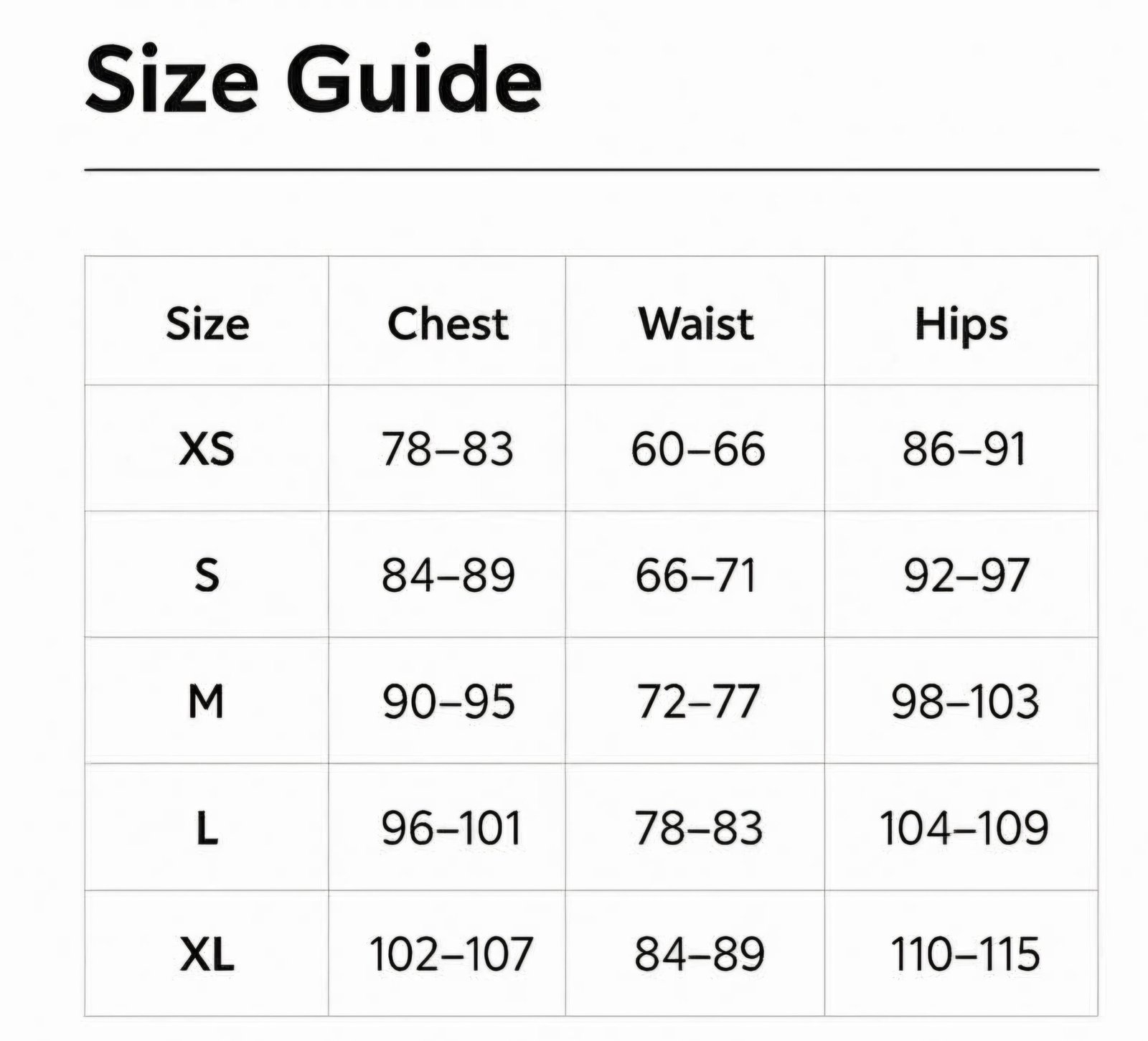
Task: Click the XL hips value 110–115
Action: coord(965,954)
